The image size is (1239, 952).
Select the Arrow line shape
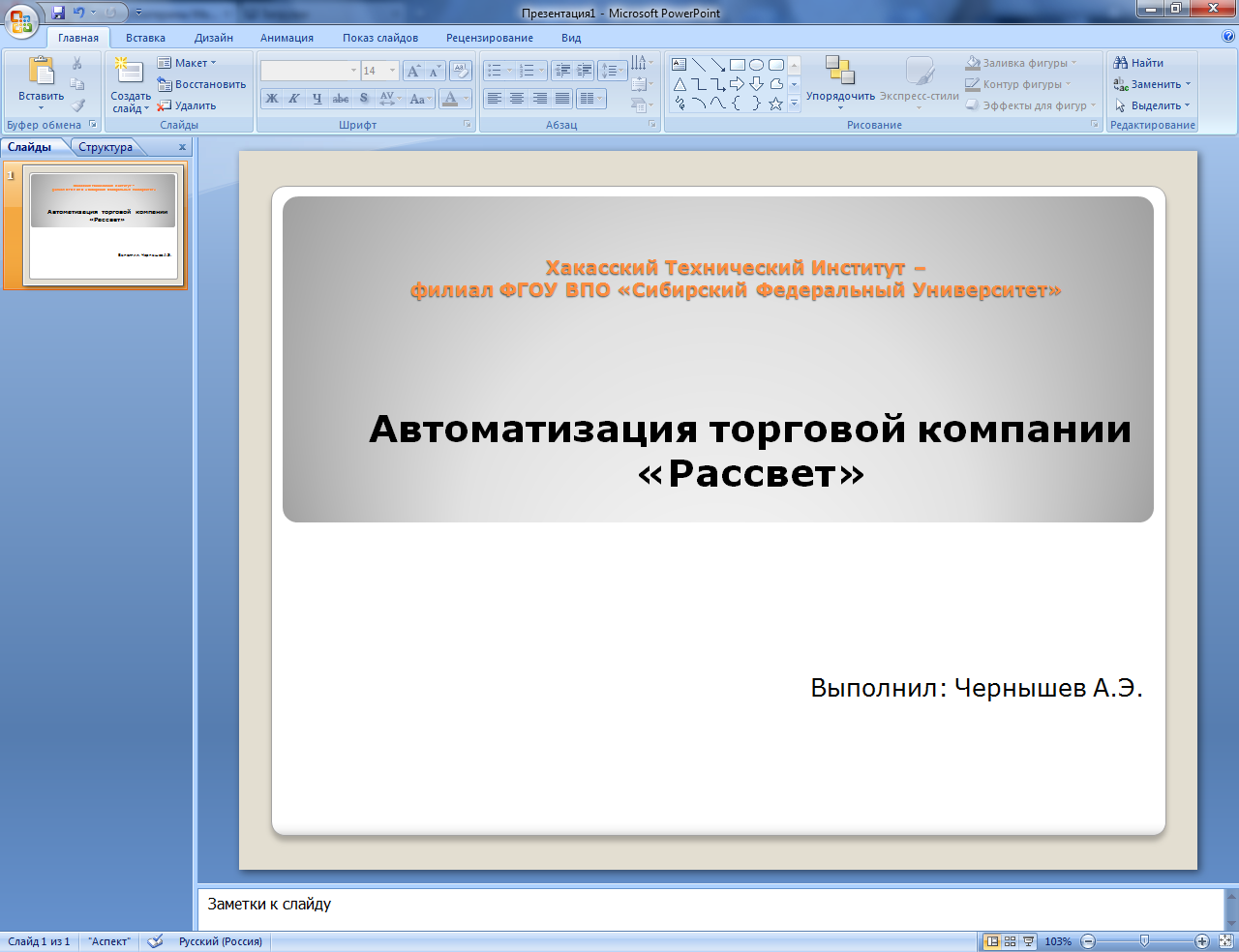[x=718, y=65]
